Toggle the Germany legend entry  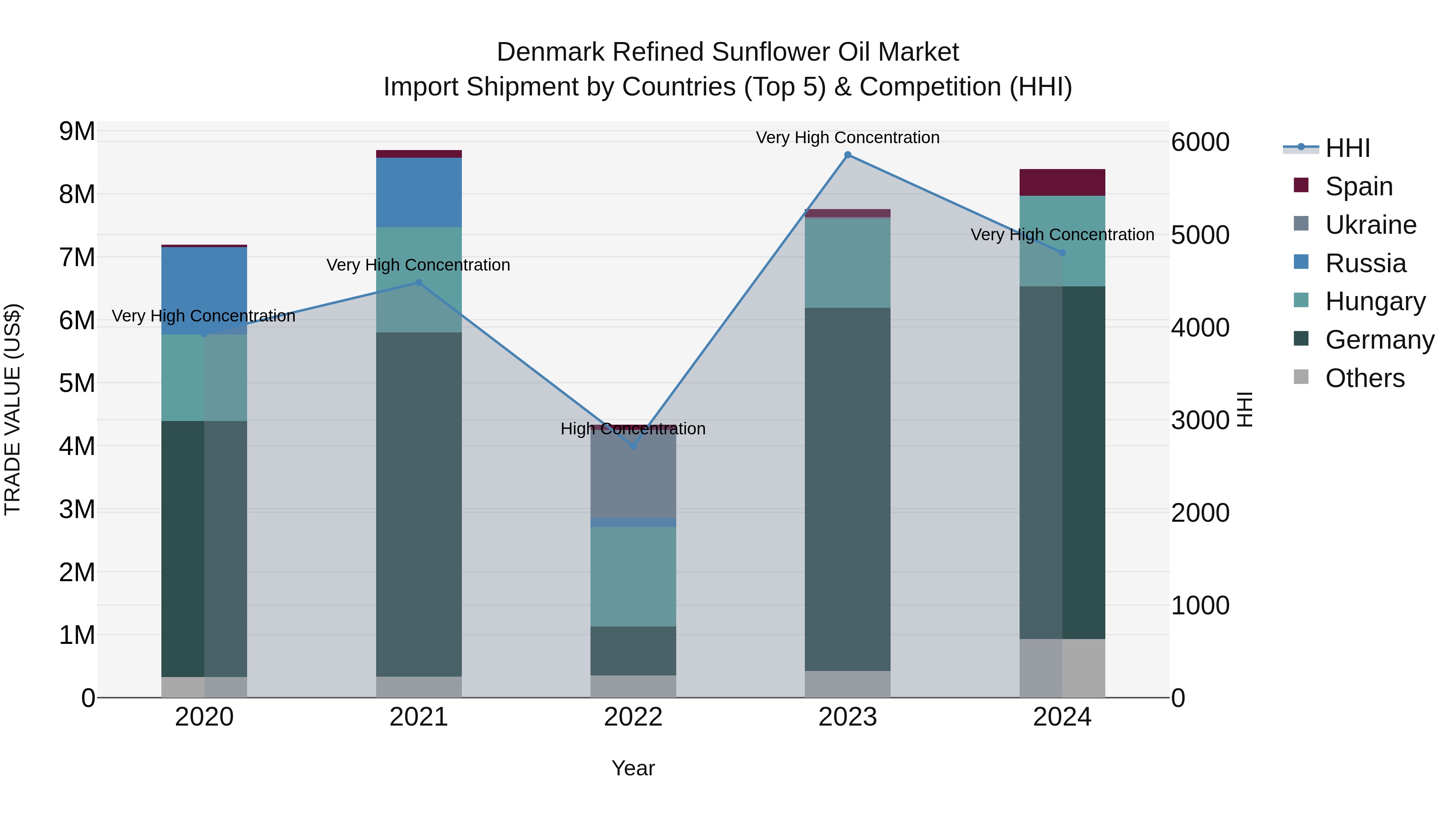[x=1364, y=340]
